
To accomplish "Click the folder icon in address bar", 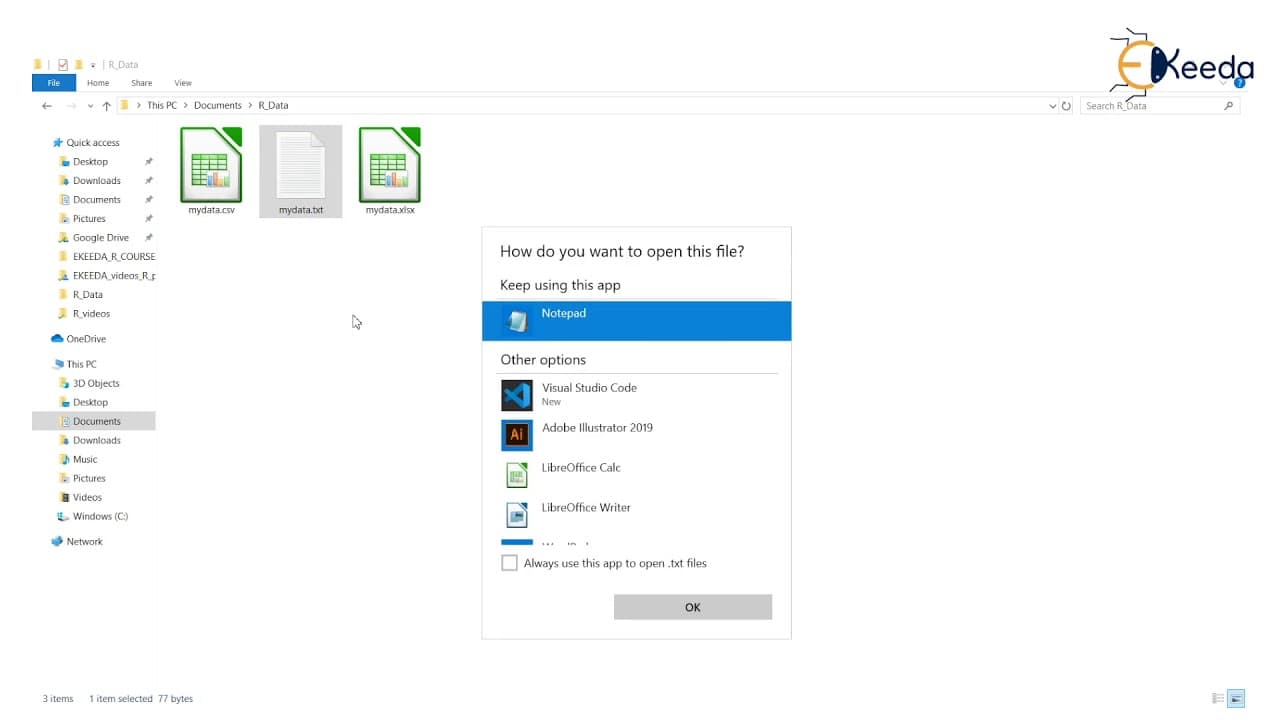I will (125, 105).
